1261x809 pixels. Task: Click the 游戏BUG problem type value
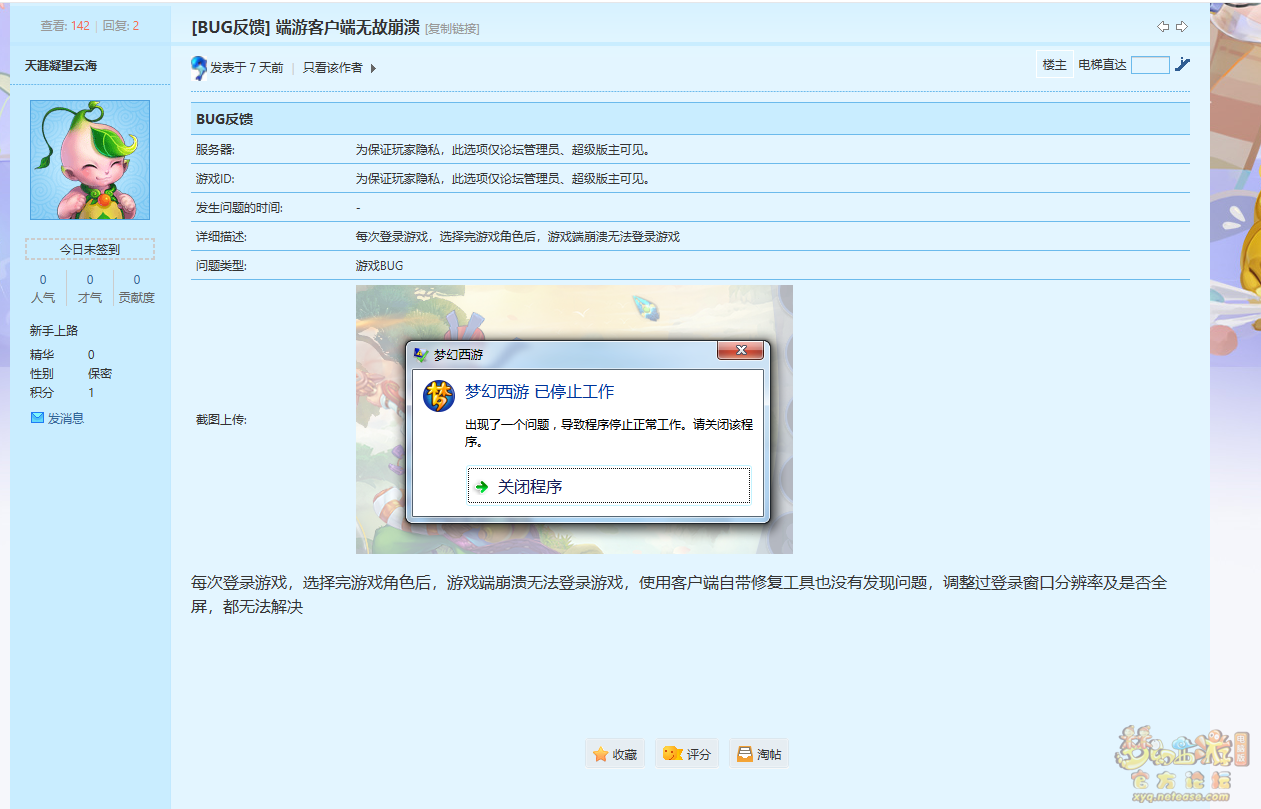[x=379, y=266]
